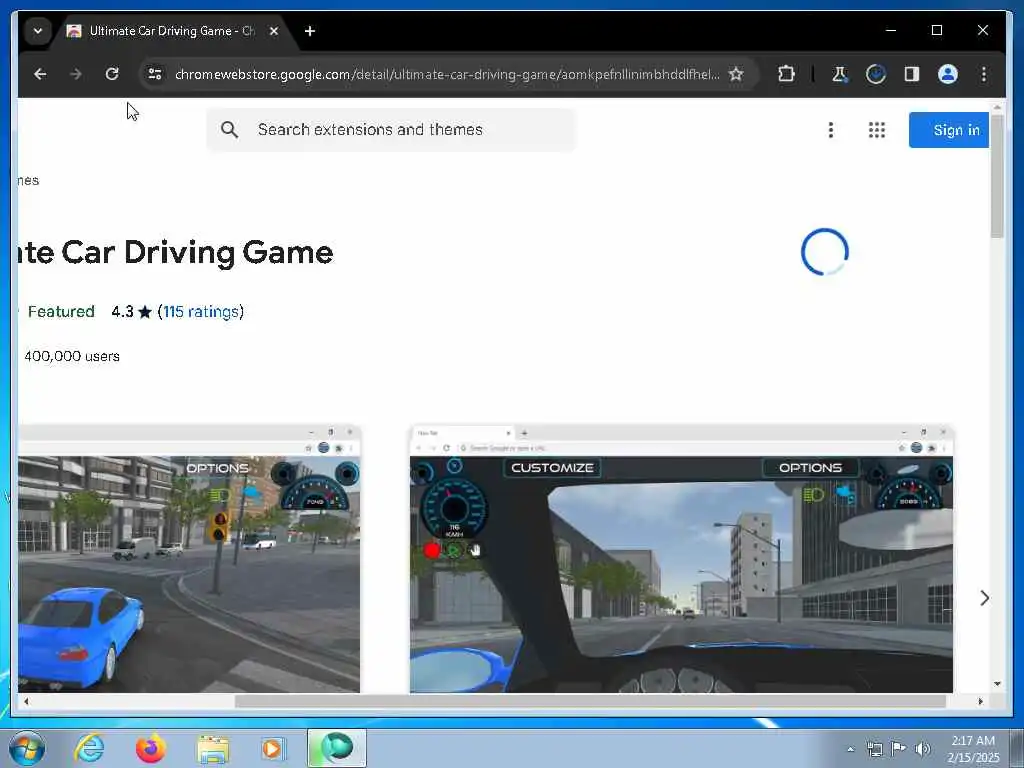Click the forward navigation arrow
The image size is (1024, 768).
pyautogui.click(x=76, y=74)
